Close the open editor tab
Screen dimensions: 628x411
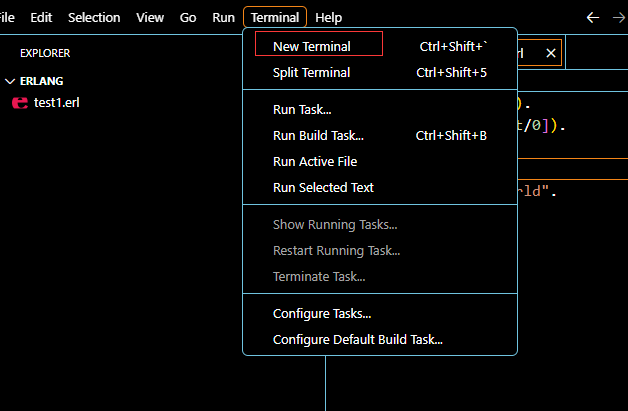click(551, 52)
